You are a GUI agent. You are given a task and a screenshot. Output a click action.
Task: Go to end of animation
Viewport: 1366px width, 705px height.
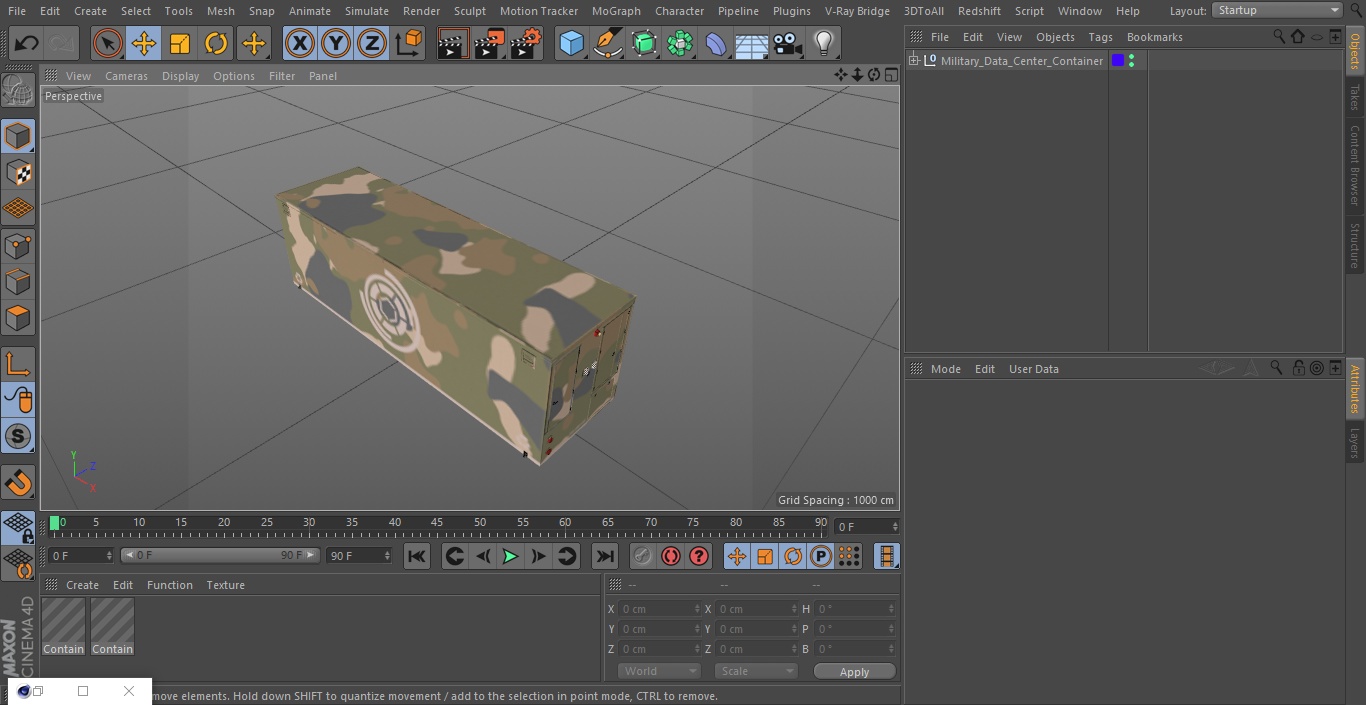(605, 556)
